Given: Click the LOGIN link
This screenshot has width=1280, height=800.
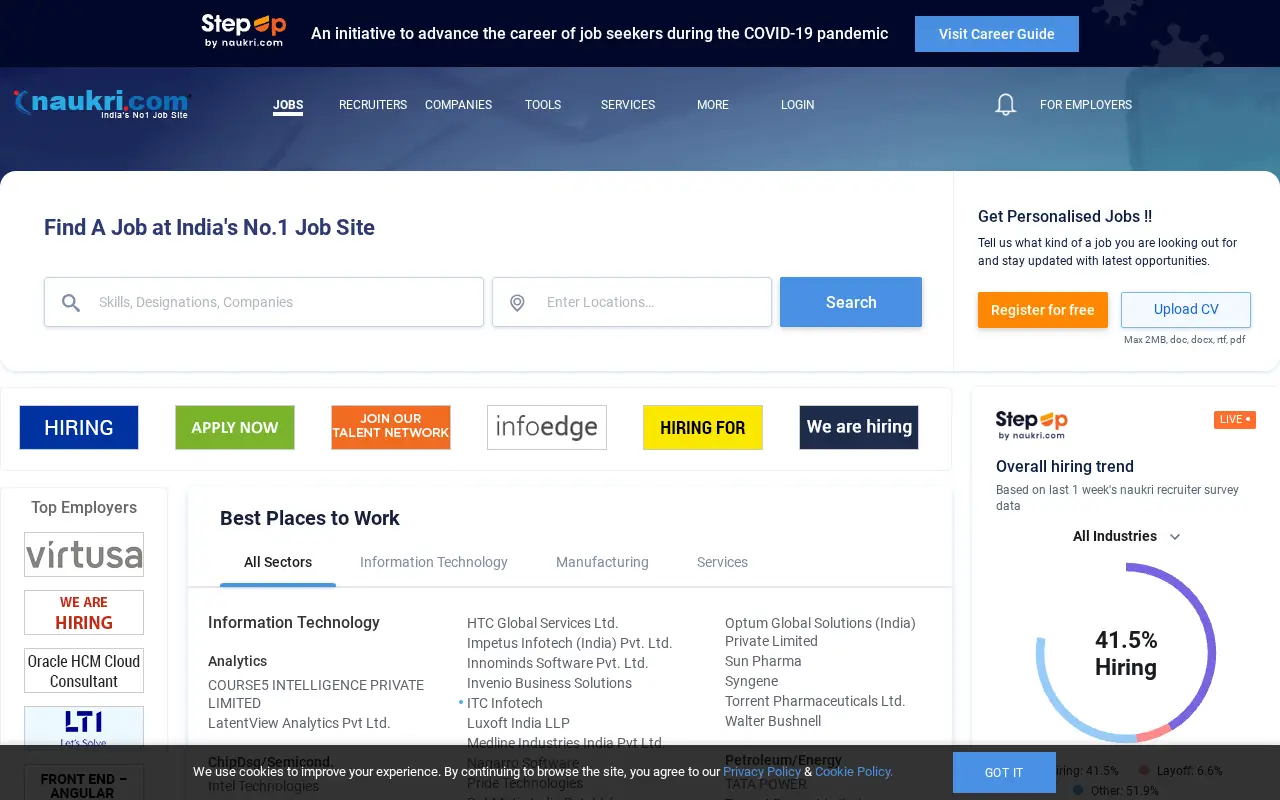Looking at the screenshot, I should click(x=798, y=105).
